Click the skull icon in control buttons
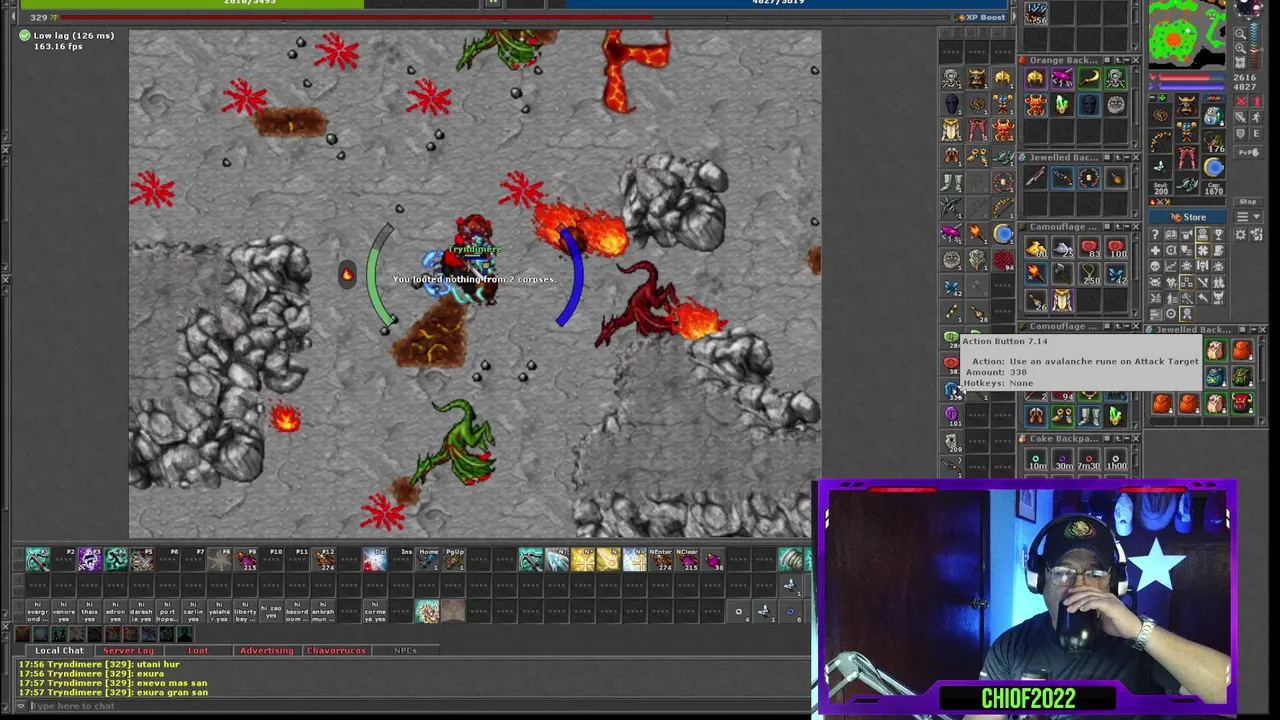 click(x=1155, y=266)
